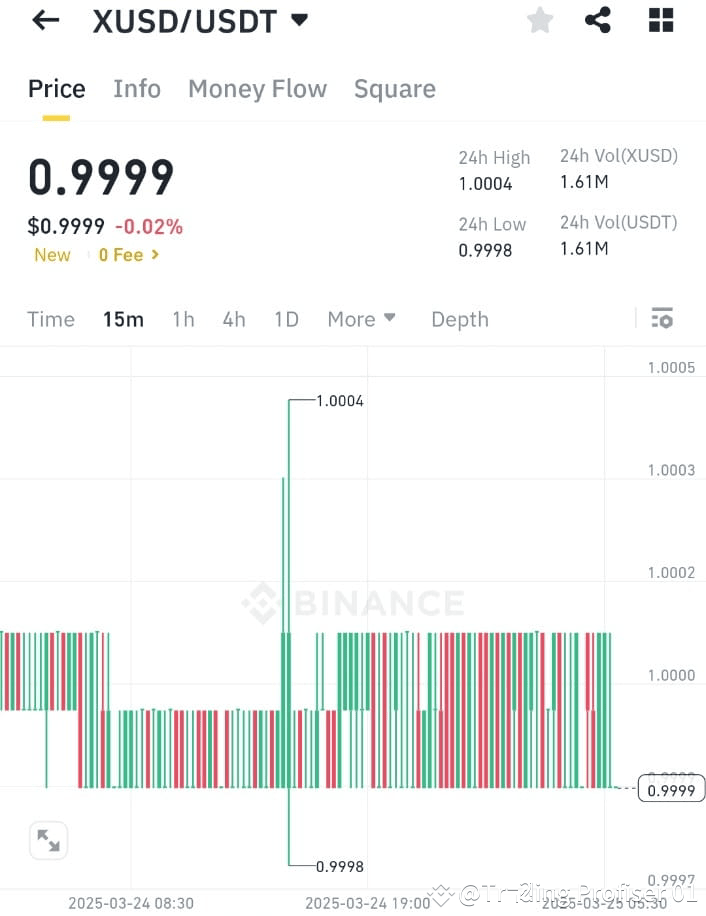
Task: Favorite XUSD/USDT using the star icon
Action: coord(540,20)
